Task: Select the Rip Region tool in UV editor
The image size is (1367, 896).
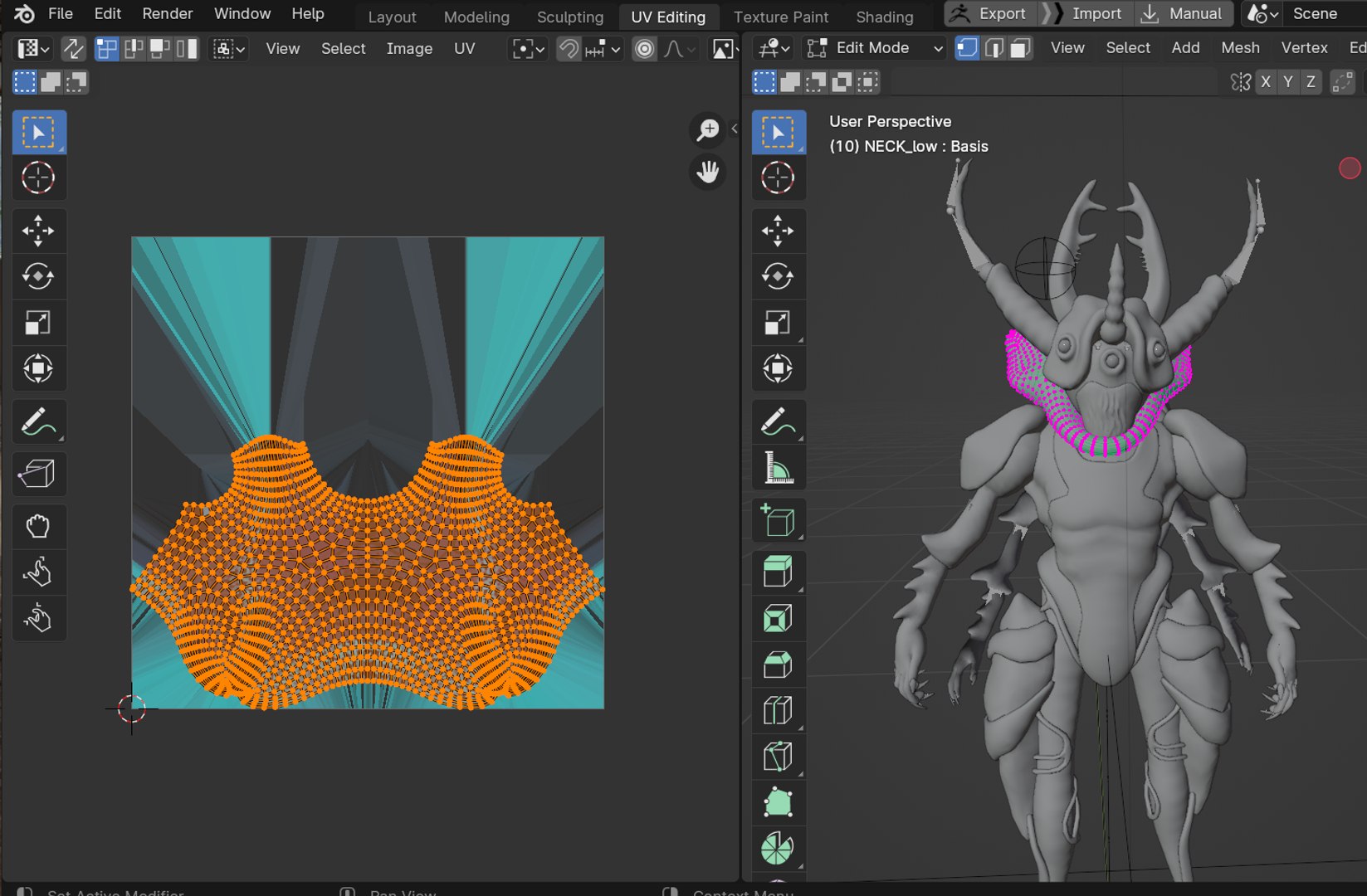Action: click(x=37, y=474)
